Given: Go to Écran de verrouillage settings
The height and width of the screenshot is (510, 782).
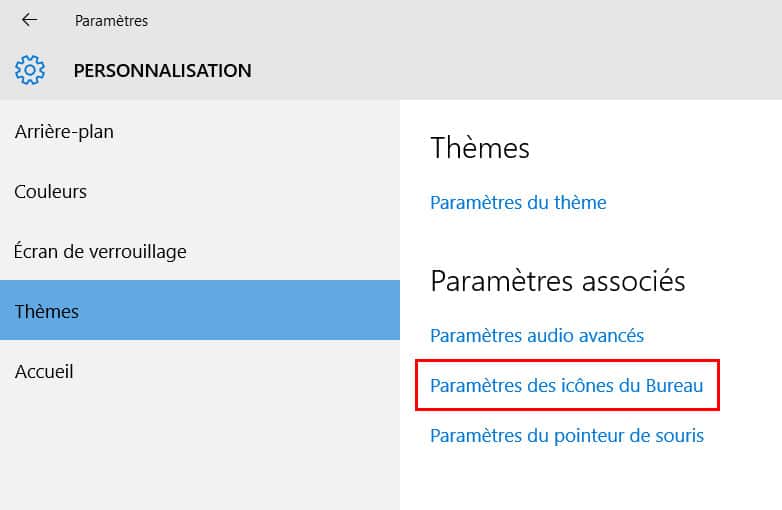Looking at the screenshot, I should (x=100, y=251).
